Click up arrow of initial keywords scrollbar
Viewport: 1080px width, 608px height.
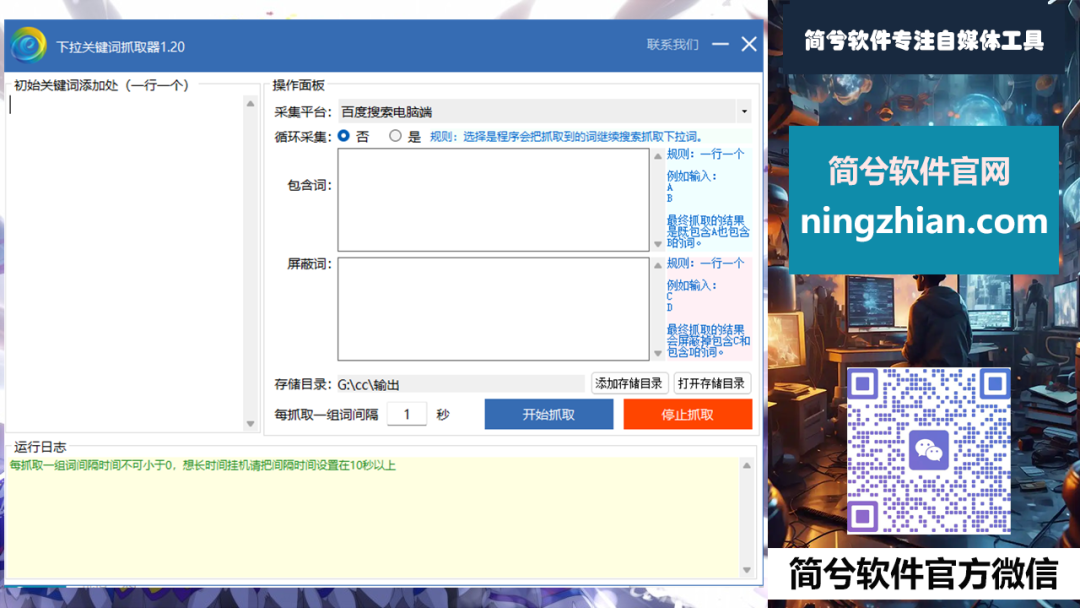point(250,104)
